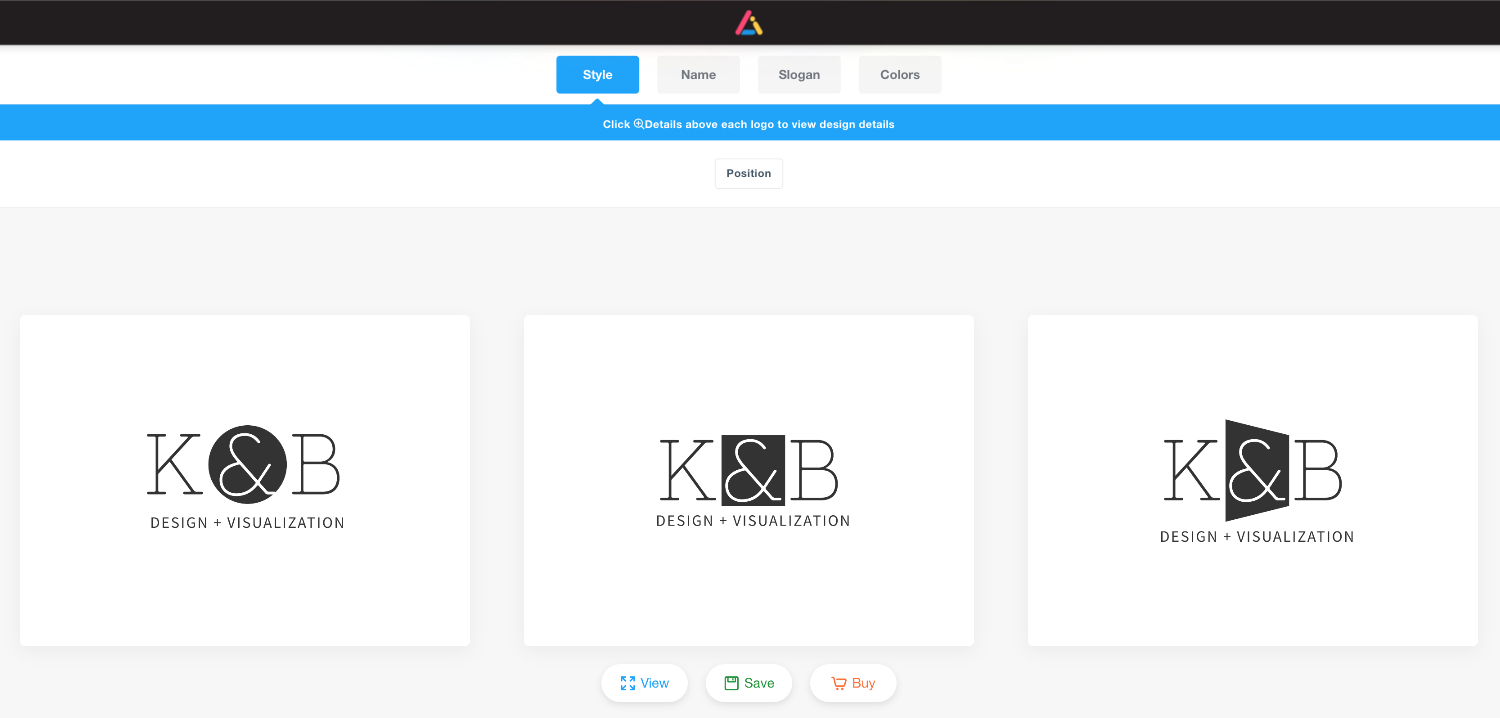This screenshot has height=718, width=1500.
Task: Go to the Slogan tab
Action: (799, 75)
